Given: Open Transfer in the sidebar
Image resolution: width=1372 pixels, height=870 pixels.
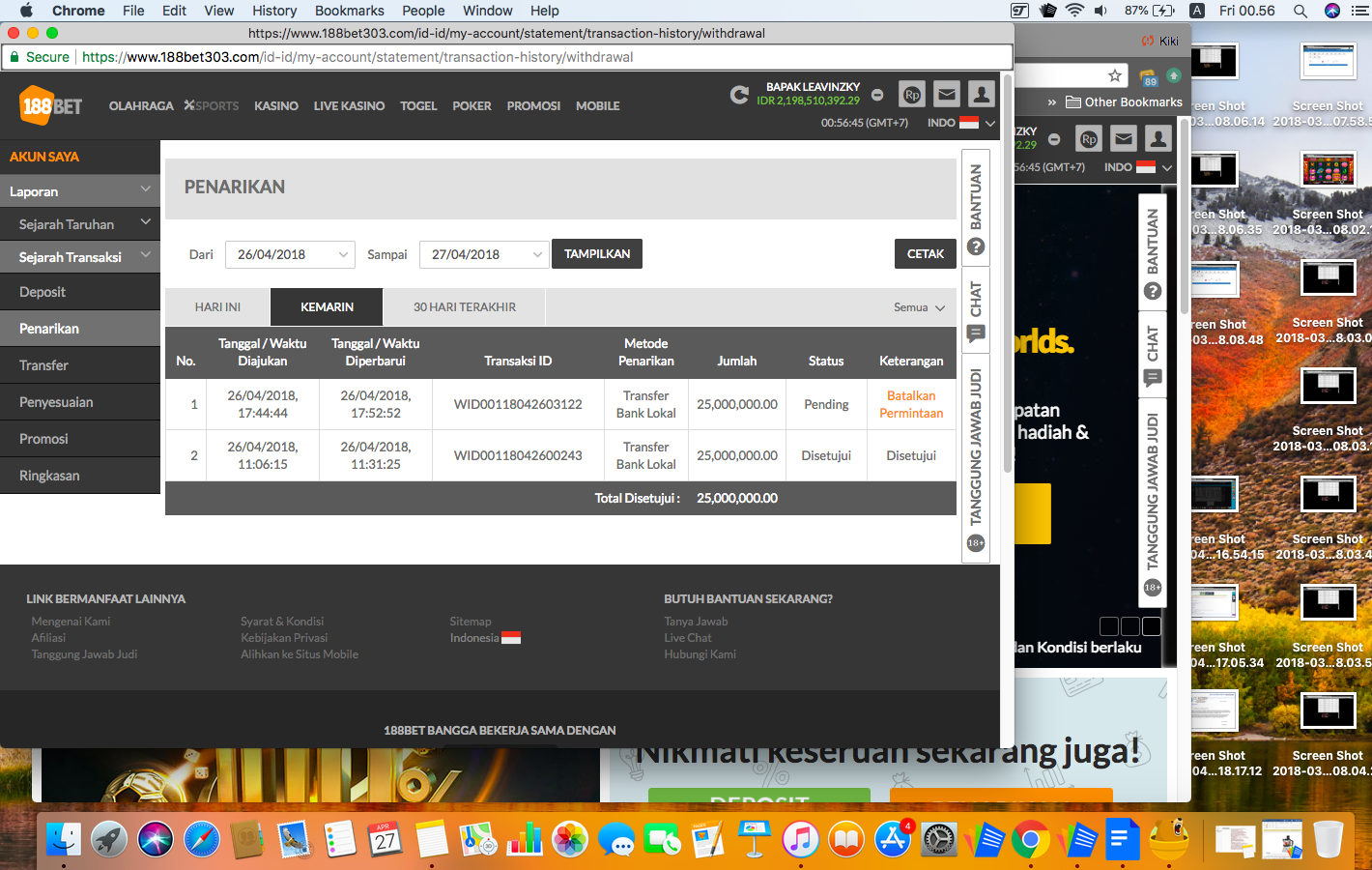Looking at the screenshot, I should click(80, 365).
